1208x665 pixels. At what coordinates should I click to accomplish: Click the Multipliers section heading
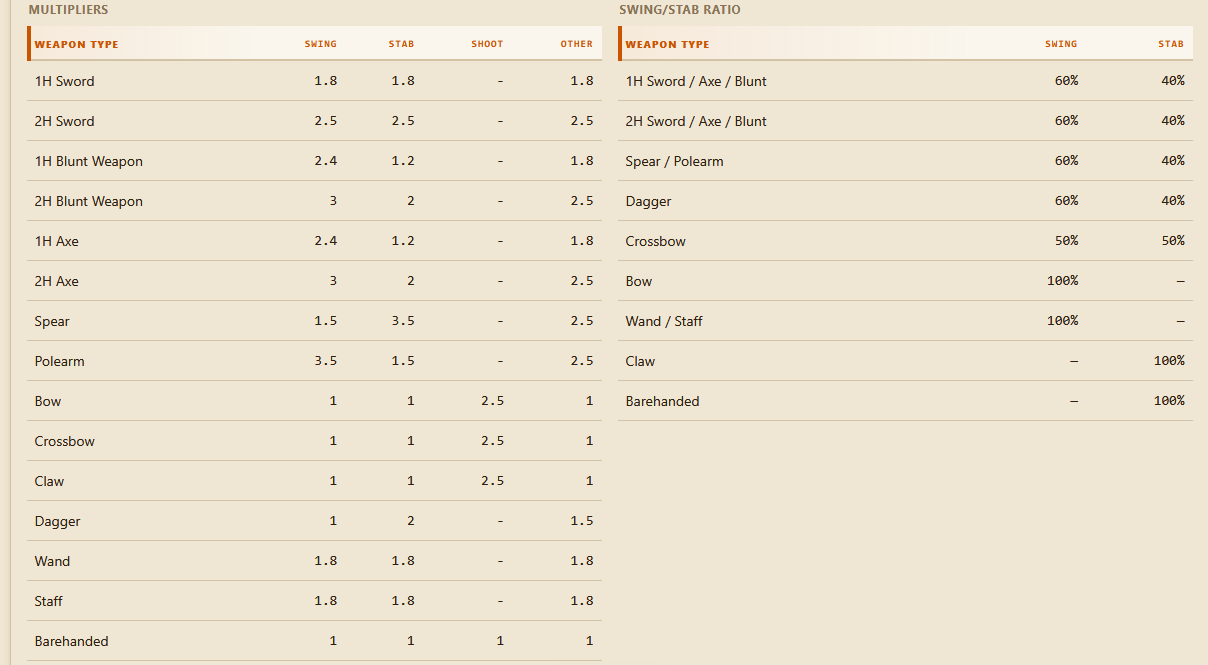[68, 10]
